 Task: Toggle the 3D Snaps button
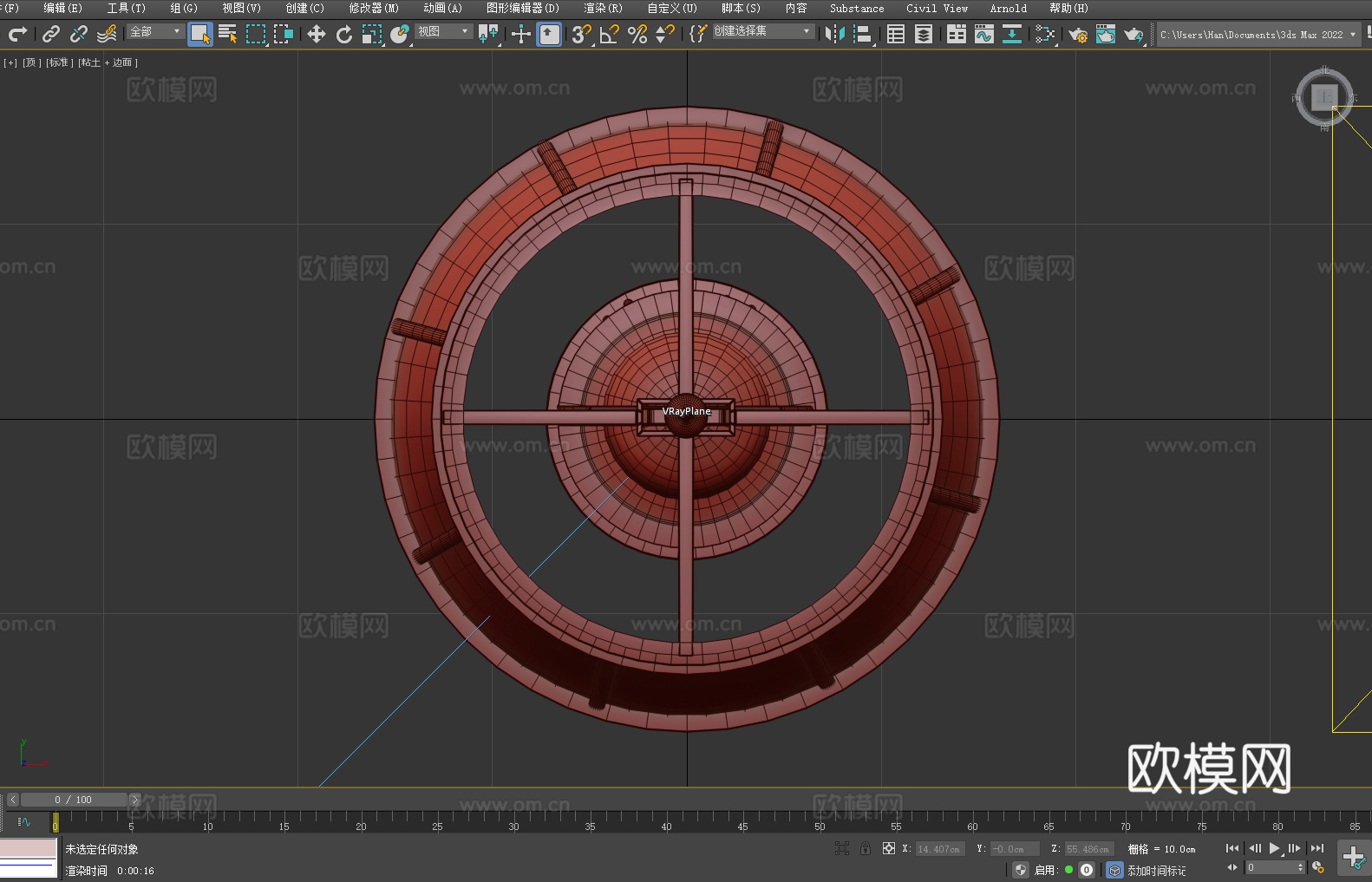[x=580, y=34]
